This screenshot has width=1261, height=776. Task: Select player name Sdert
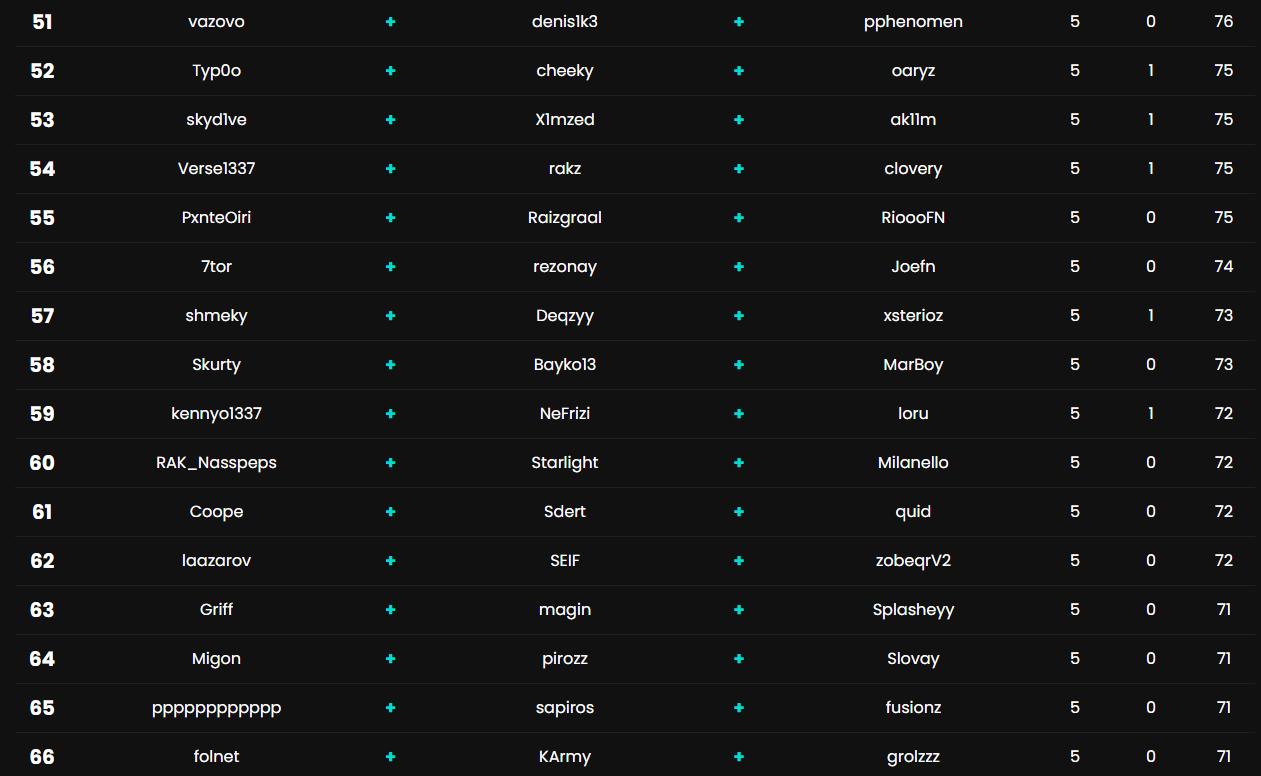[x=565, y=512]
